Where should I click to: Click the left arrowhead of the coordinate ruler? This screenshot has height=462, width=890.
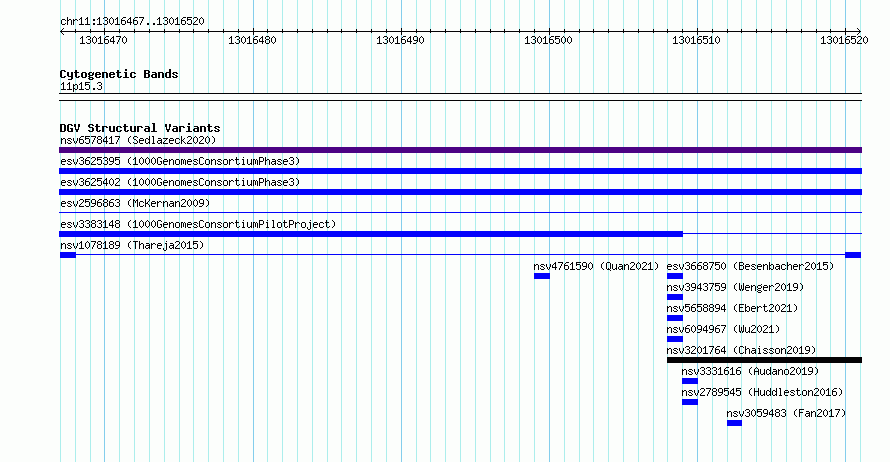point(62,32)
